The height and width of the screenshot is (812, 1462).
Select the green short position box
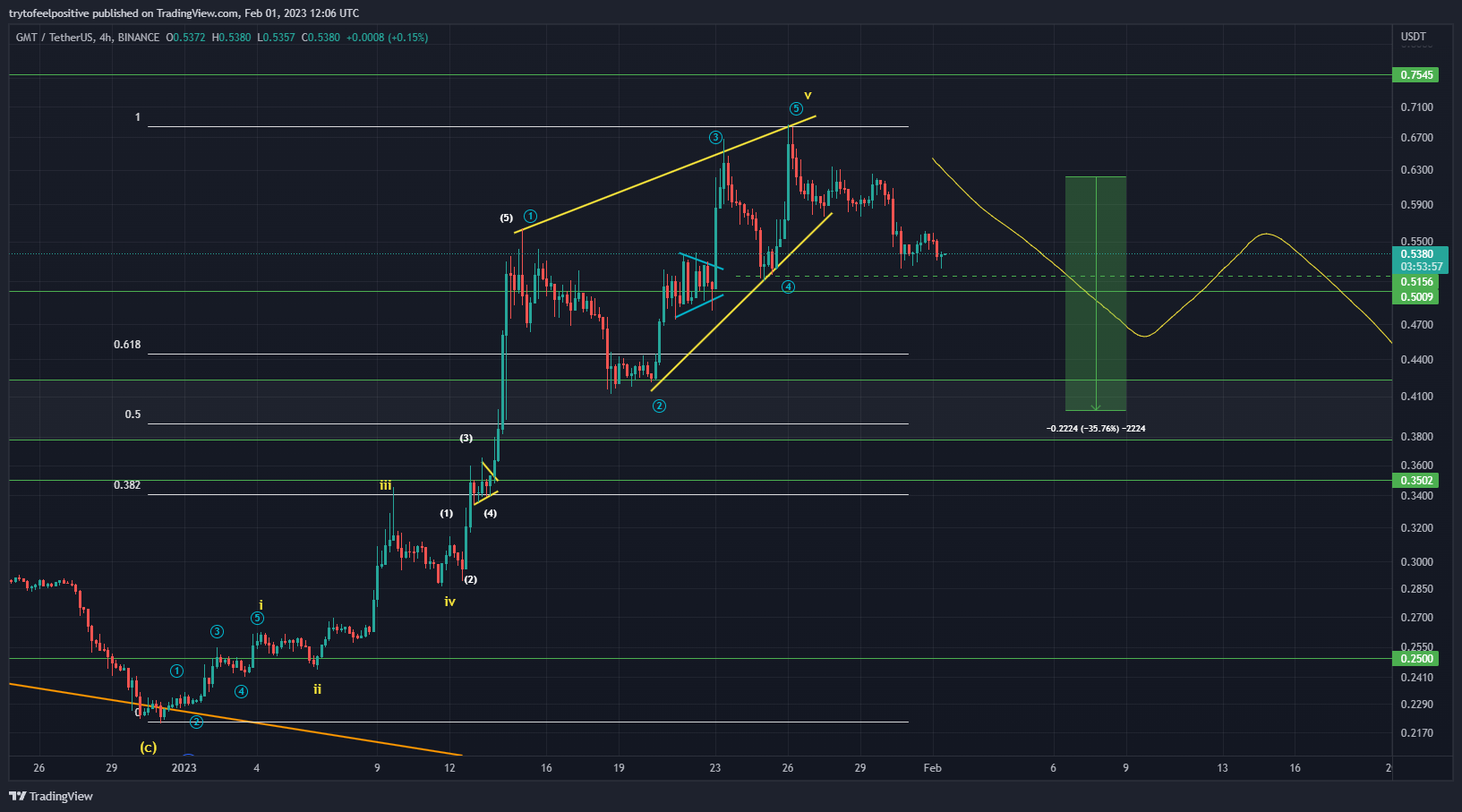pos(1096,294)
